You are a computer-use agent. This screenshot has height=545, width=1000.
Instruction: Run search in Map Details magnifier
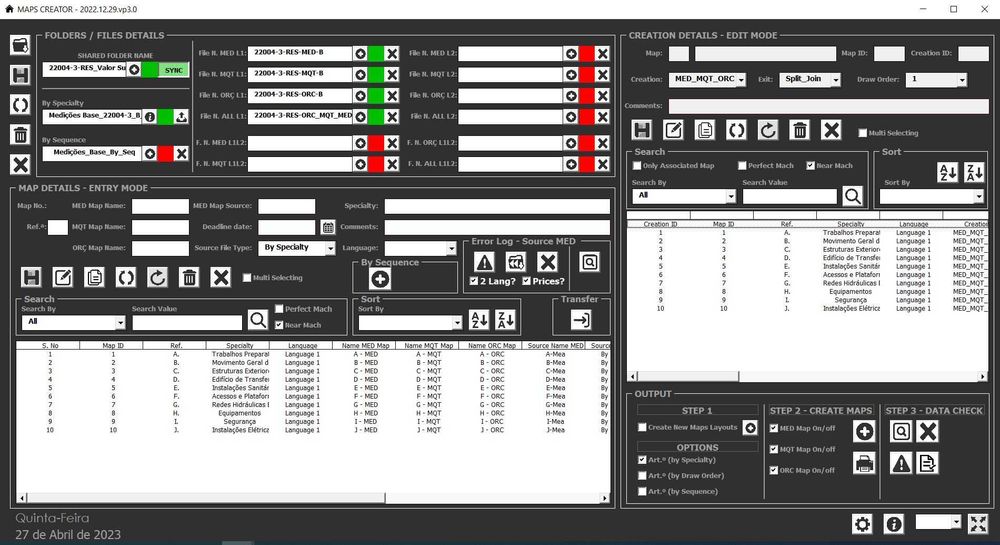pos(258,319)
